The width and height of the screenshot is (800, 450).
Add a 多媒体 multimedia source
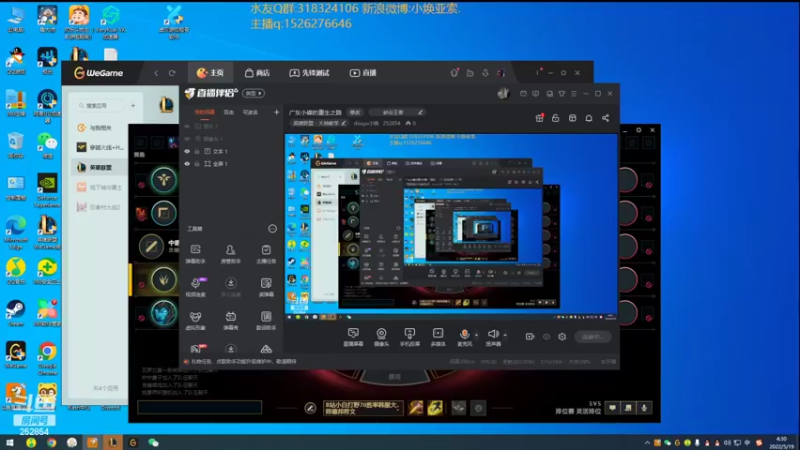(x=438, y=337)
